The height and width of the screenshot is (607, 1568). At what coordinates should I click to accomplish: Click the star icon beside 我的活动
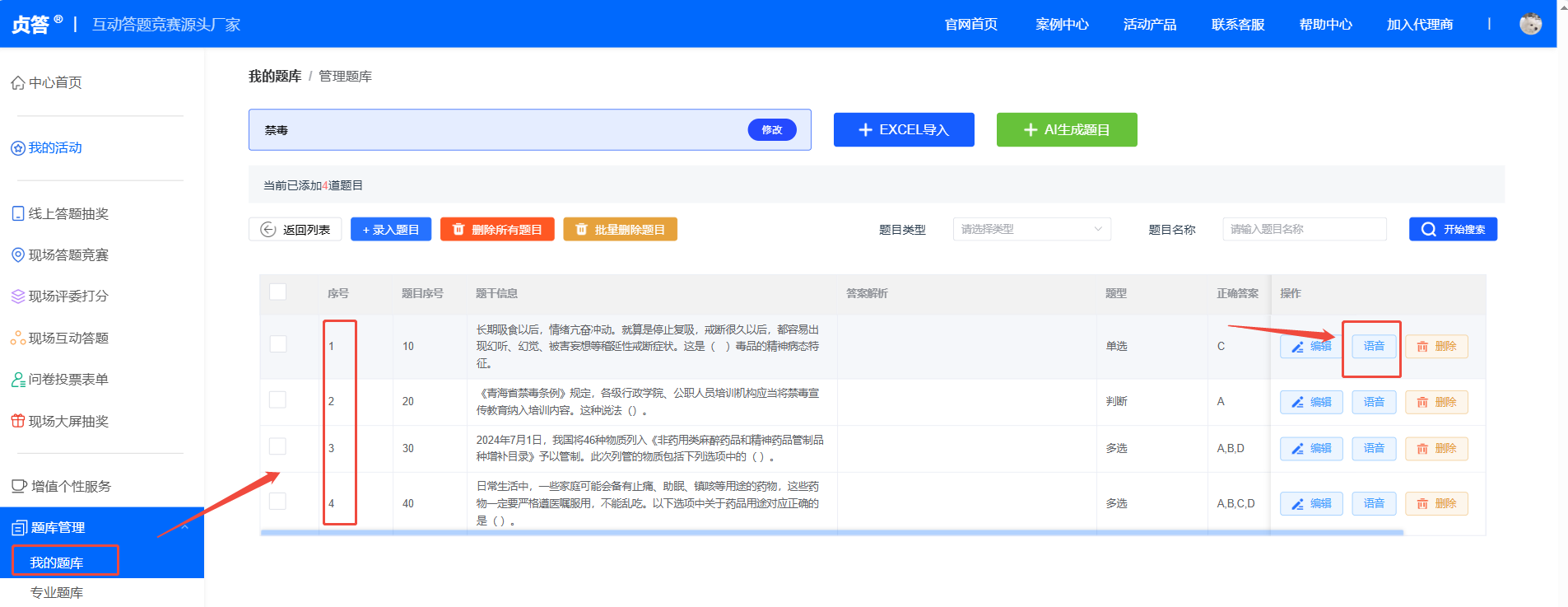pos(17,148)
